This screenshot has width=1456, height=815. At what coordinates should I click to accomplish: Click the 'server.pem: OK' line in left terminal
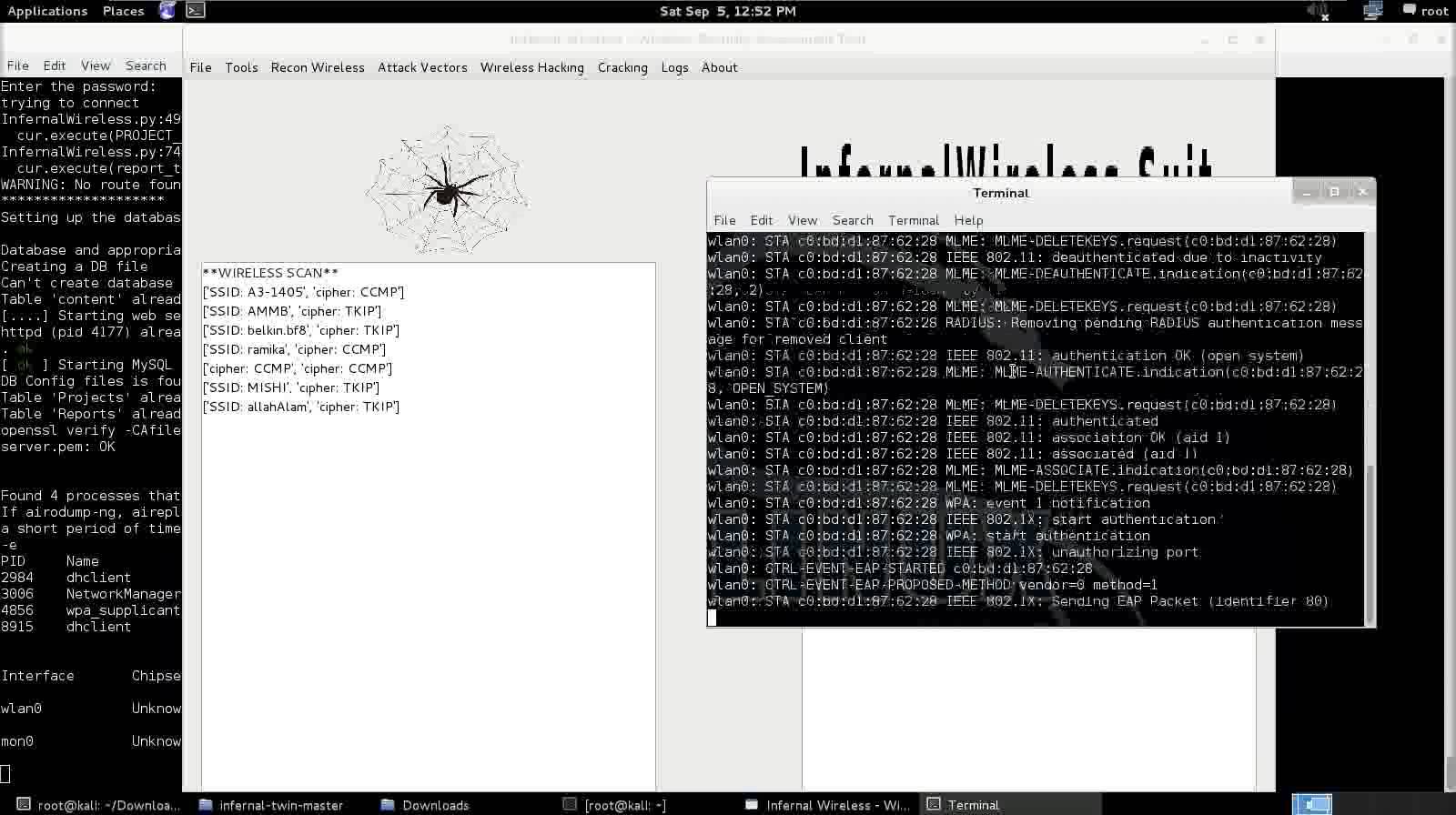[x=58, y=447]
